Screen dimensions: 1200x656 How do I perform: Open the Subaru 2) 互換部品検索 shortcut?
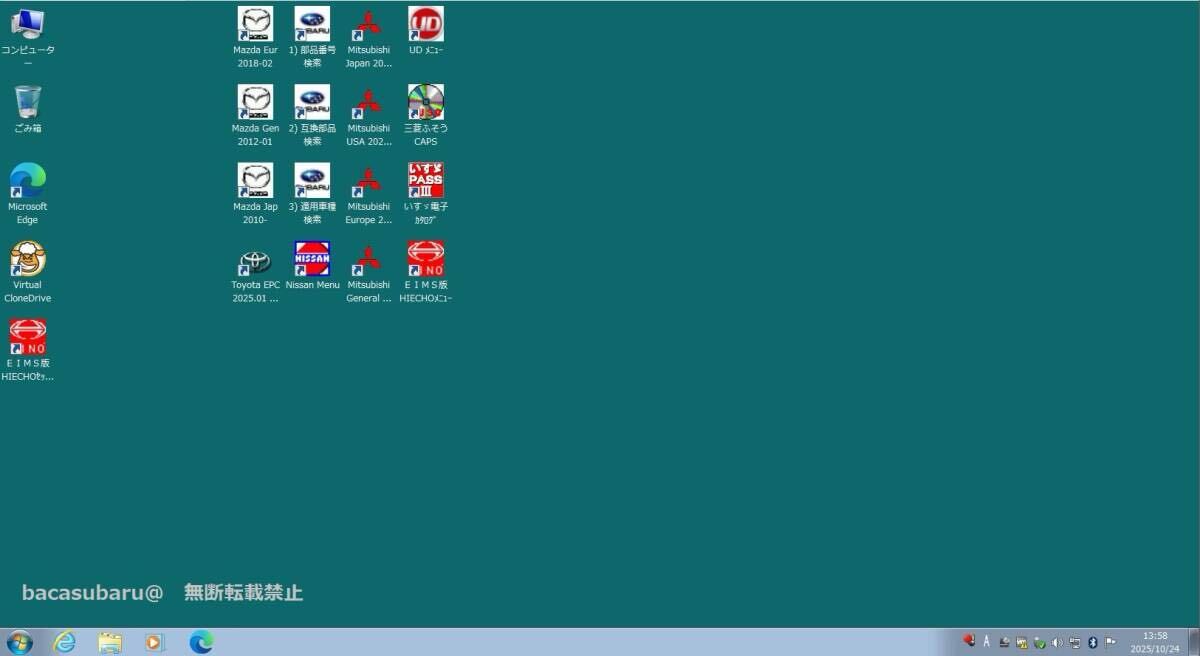[312, 103]
